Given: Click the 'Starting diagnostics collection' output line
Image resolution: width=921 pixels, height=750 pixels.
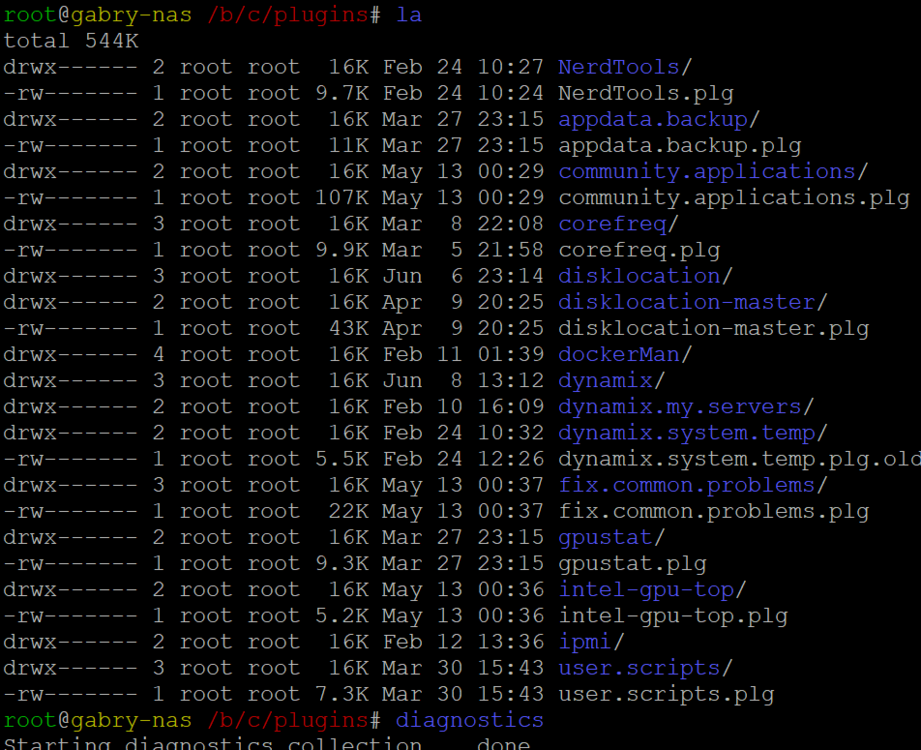Looking at the screenshot, I should [267, 743].
